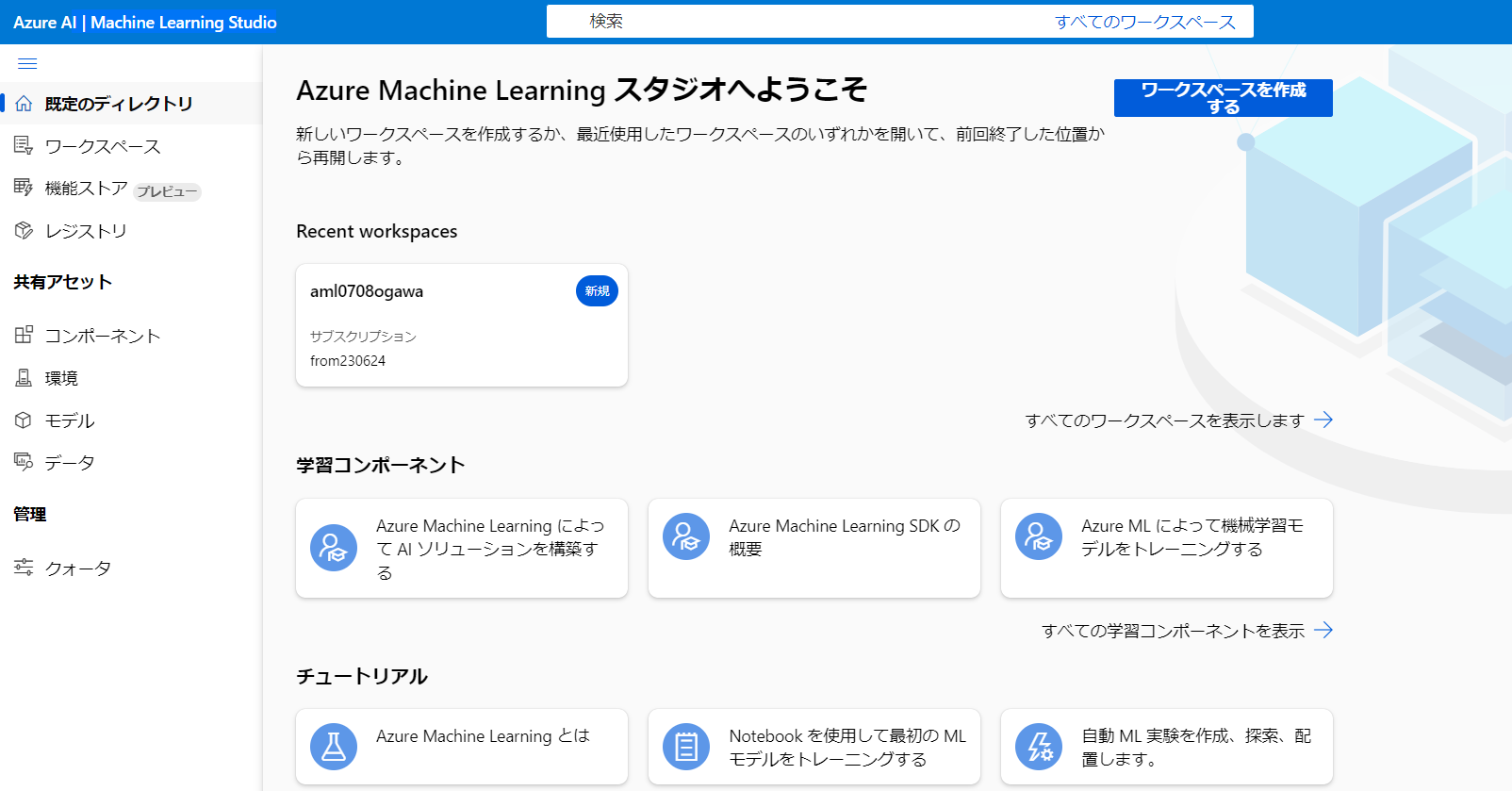The width and height of the screenshot is (1512, 791).
Task: Click ワークスペースを作成する button
Action: [x=1223, y=98]
